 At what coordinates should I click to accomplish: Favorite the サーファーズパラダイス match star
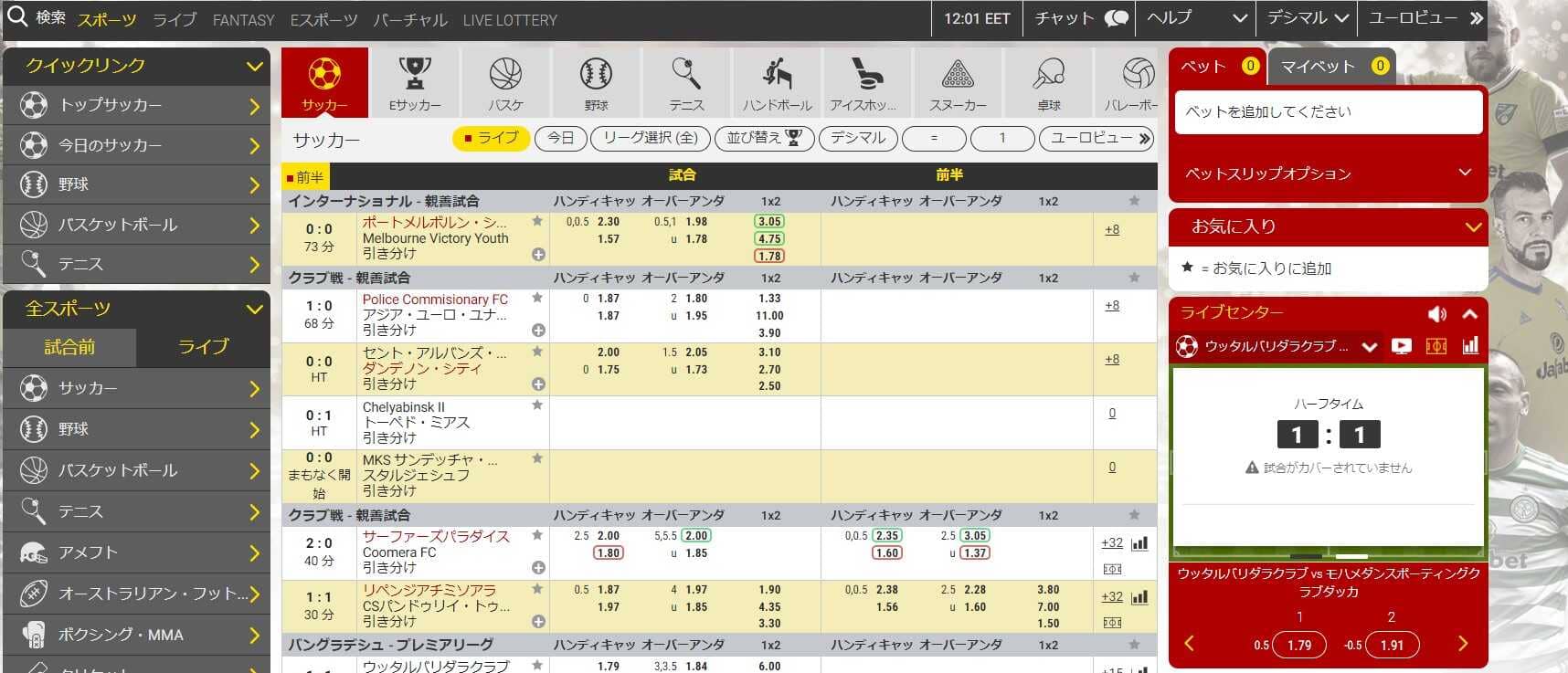[x=537, y=535]
